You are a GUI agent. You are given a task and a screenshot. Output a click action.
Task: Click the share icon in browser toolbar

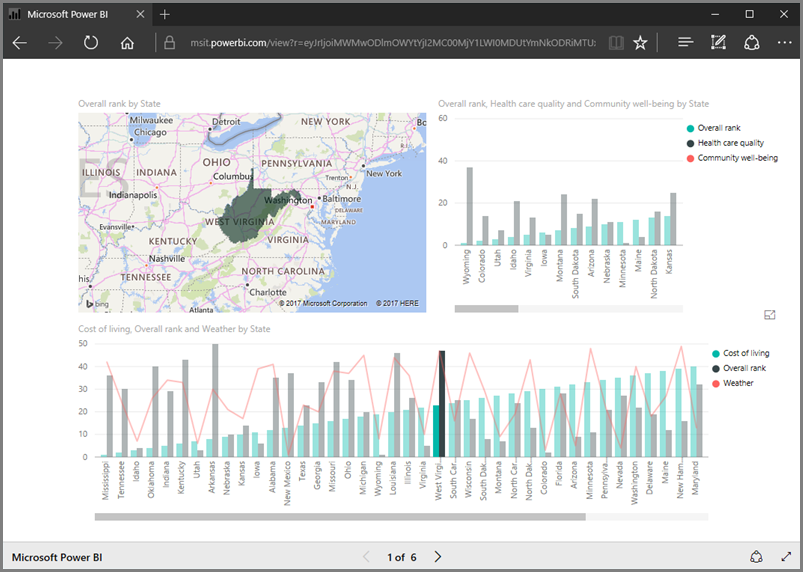tap(751, 43)
